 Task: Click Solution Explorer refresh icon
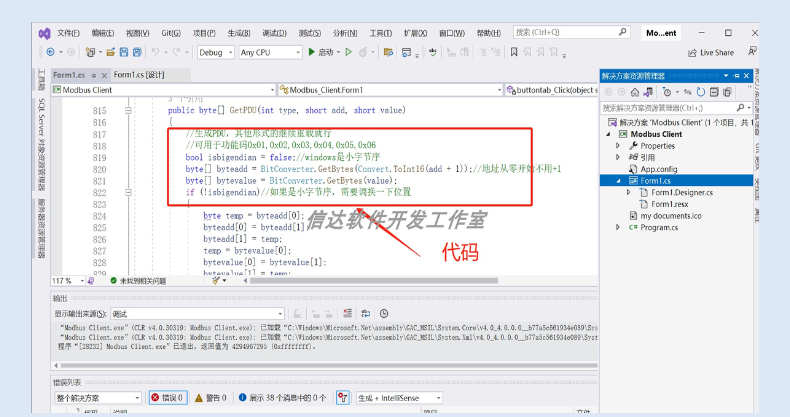701,92
